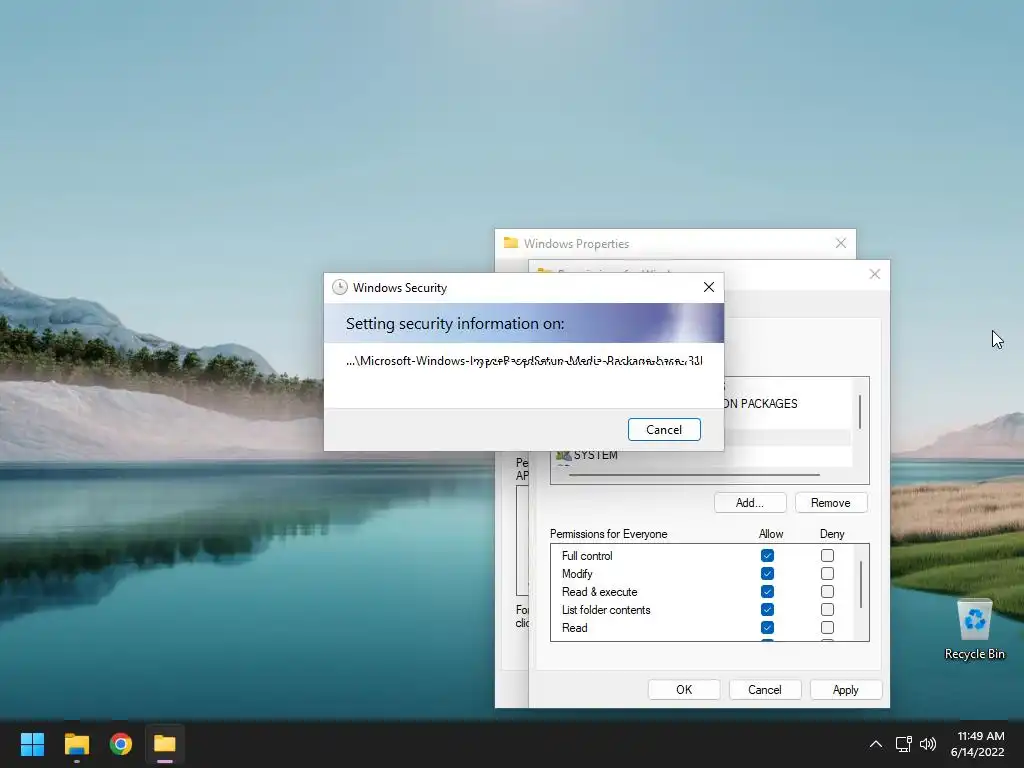Toggle Allow checkbox for Read
1024x768 pixels.
click(x=767, y=628)
